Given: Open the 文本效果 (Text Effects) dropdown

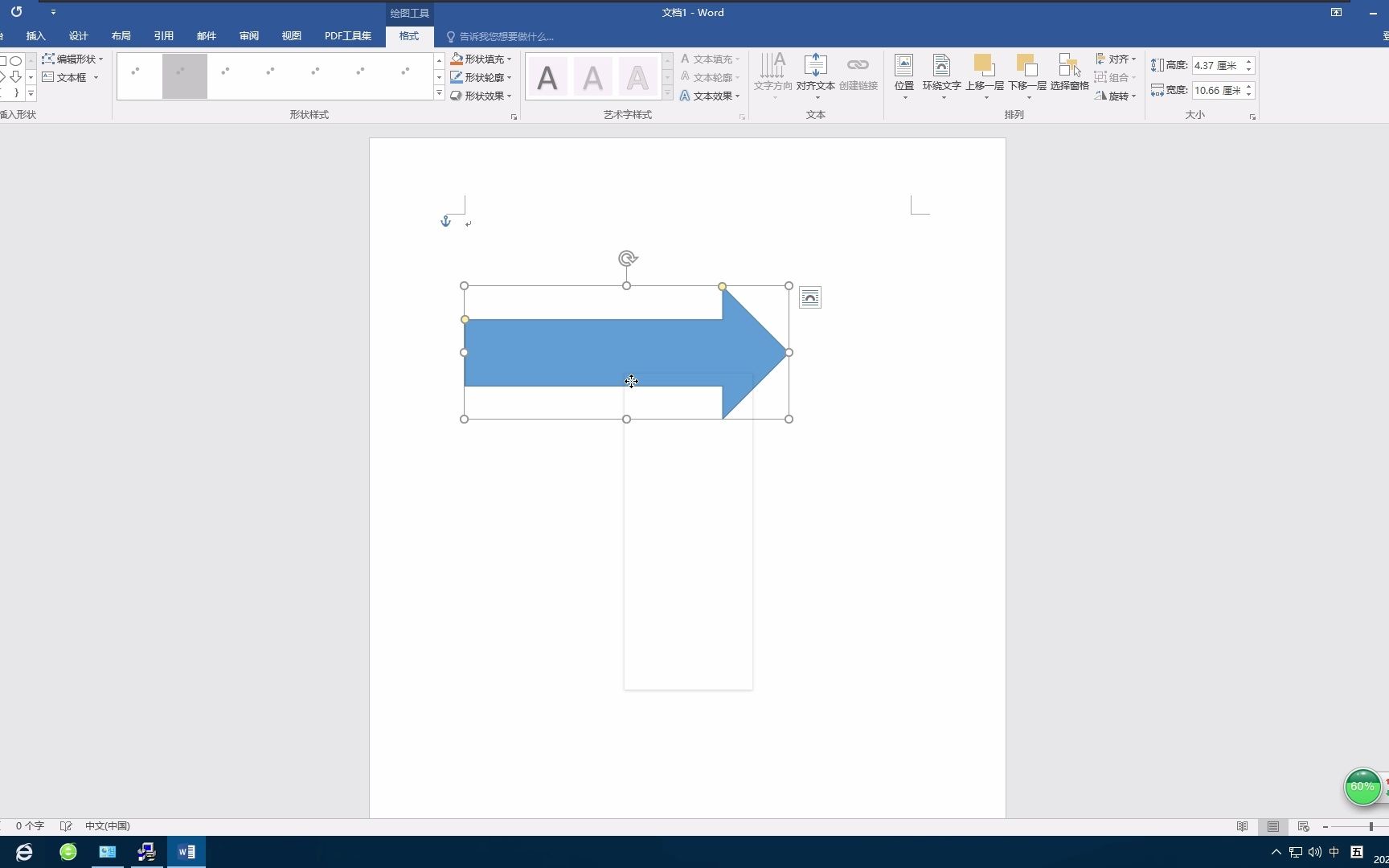Looking at the screenshot, I should pos(710,96).
